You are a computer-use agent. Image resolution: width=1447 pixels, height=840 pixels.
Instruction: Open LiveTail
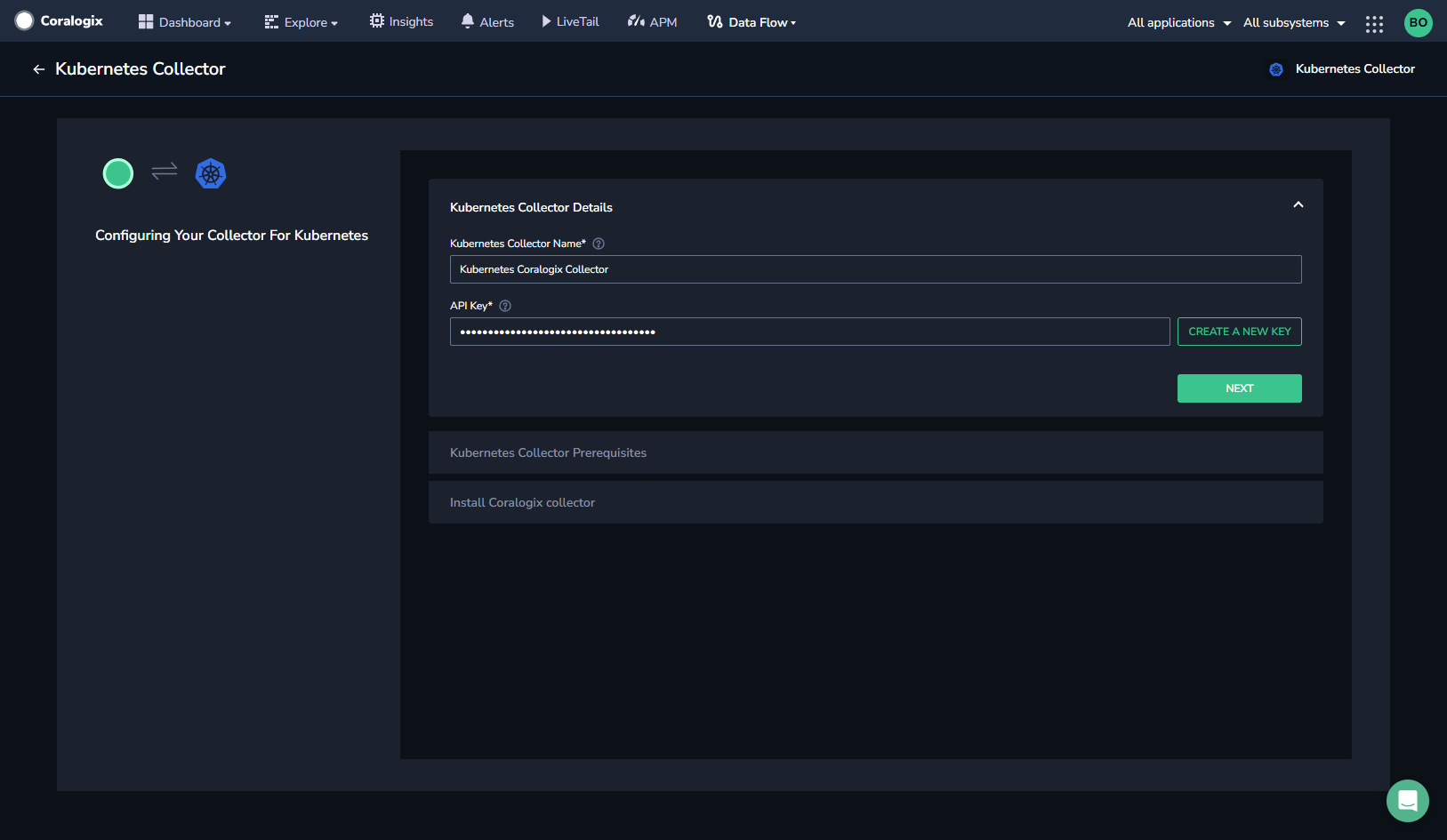[x=570, y=21]
